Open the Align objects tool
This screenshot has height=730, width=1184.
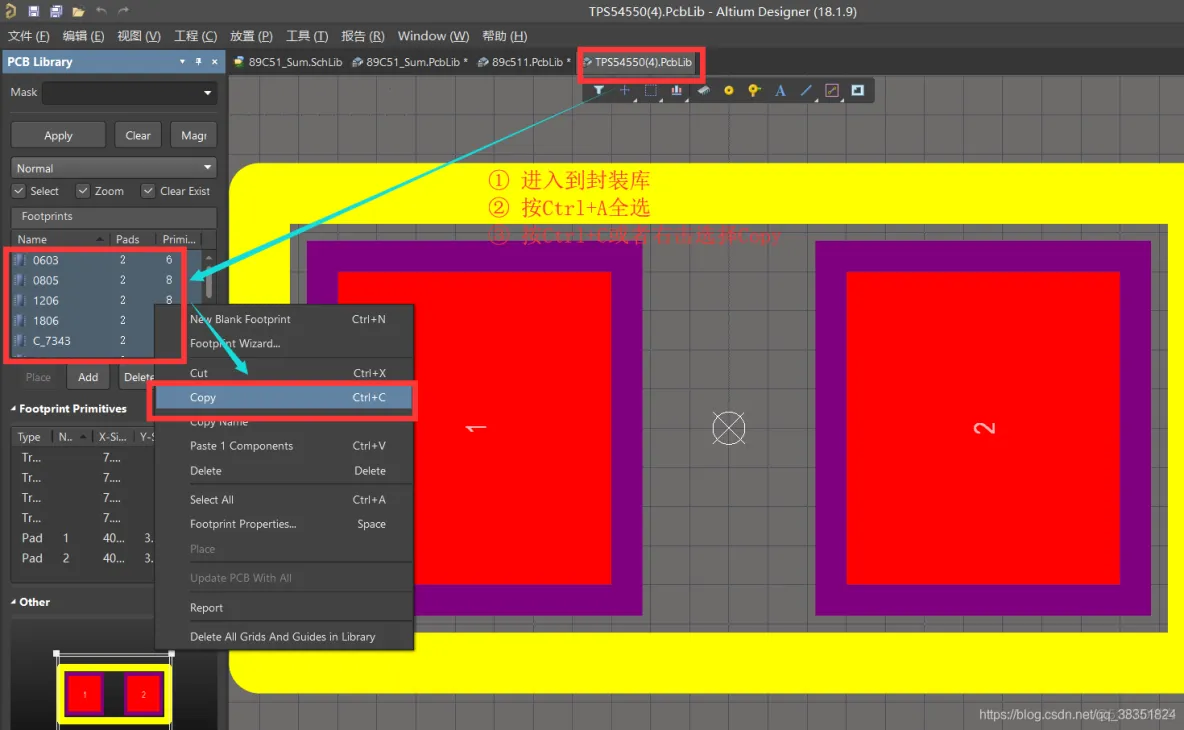click(677, 91)
